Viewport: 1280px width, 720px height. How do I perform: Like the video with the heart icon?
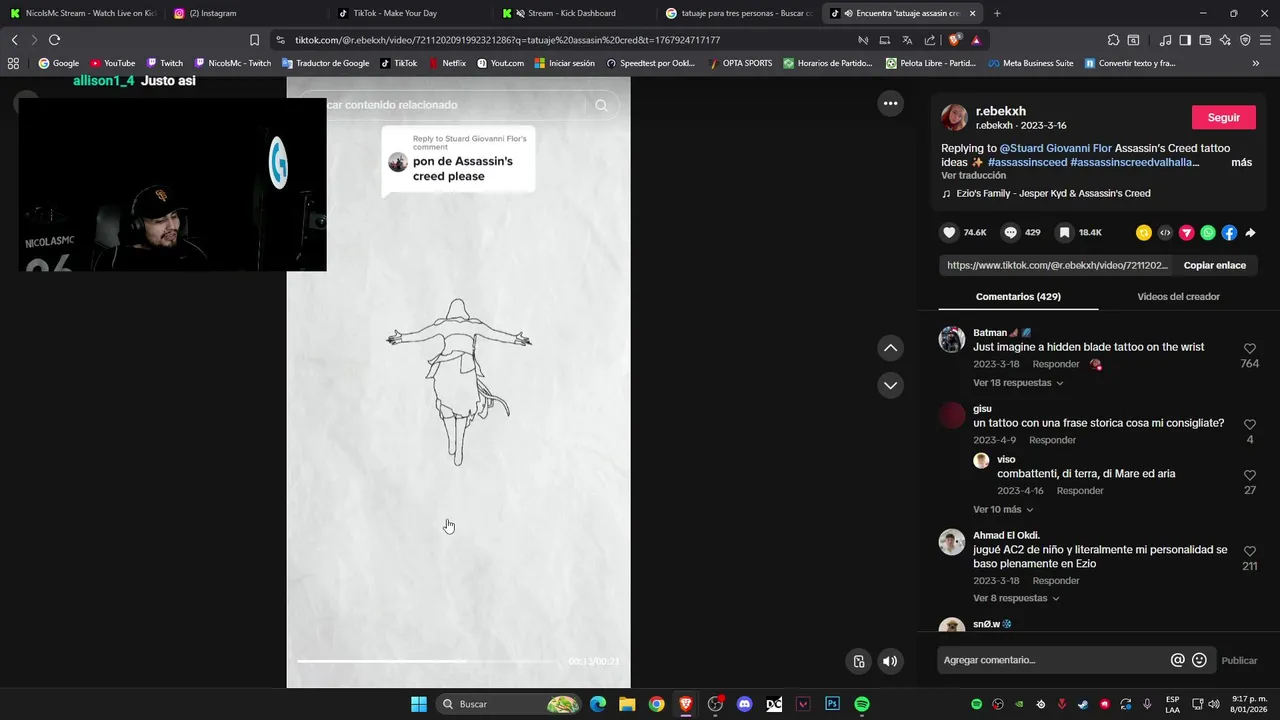tap(949, 232)
